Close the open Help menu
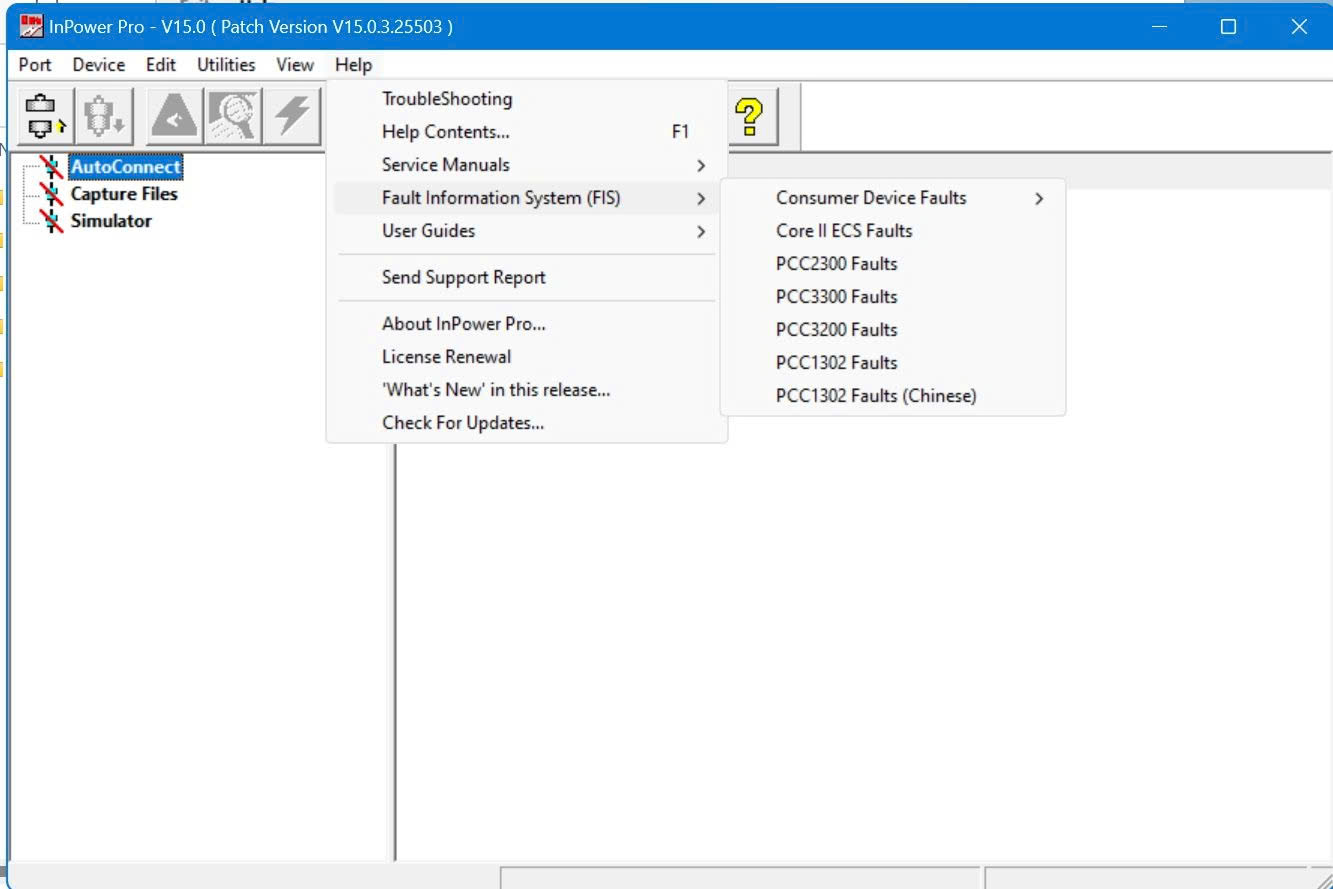1333x889 pixels. click(x=353, y=65)
